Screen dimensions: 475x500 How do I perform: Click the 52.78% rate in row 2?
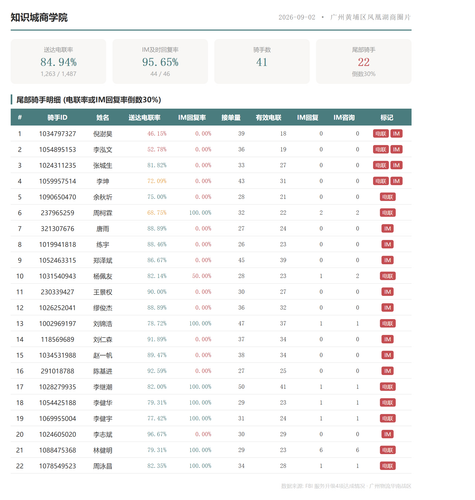tap(157, 149)
